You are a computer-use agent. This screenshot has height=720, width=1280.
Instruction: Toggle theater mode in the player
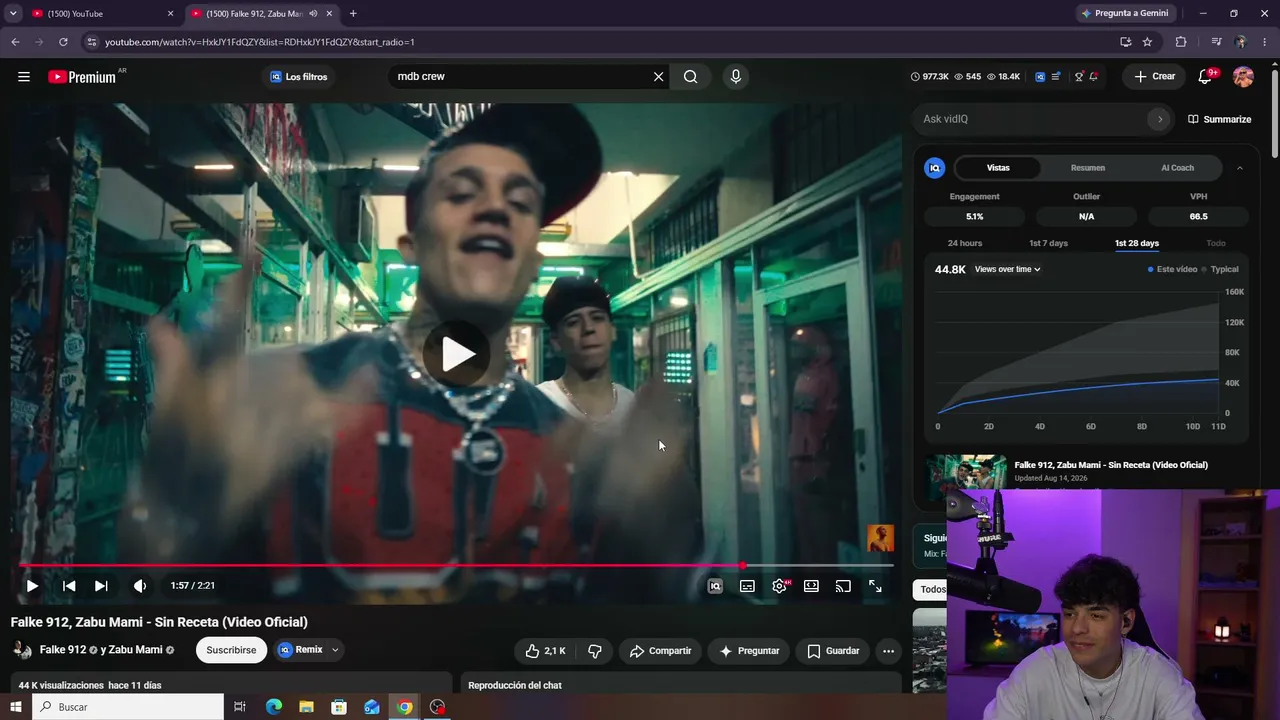(811, 586)
